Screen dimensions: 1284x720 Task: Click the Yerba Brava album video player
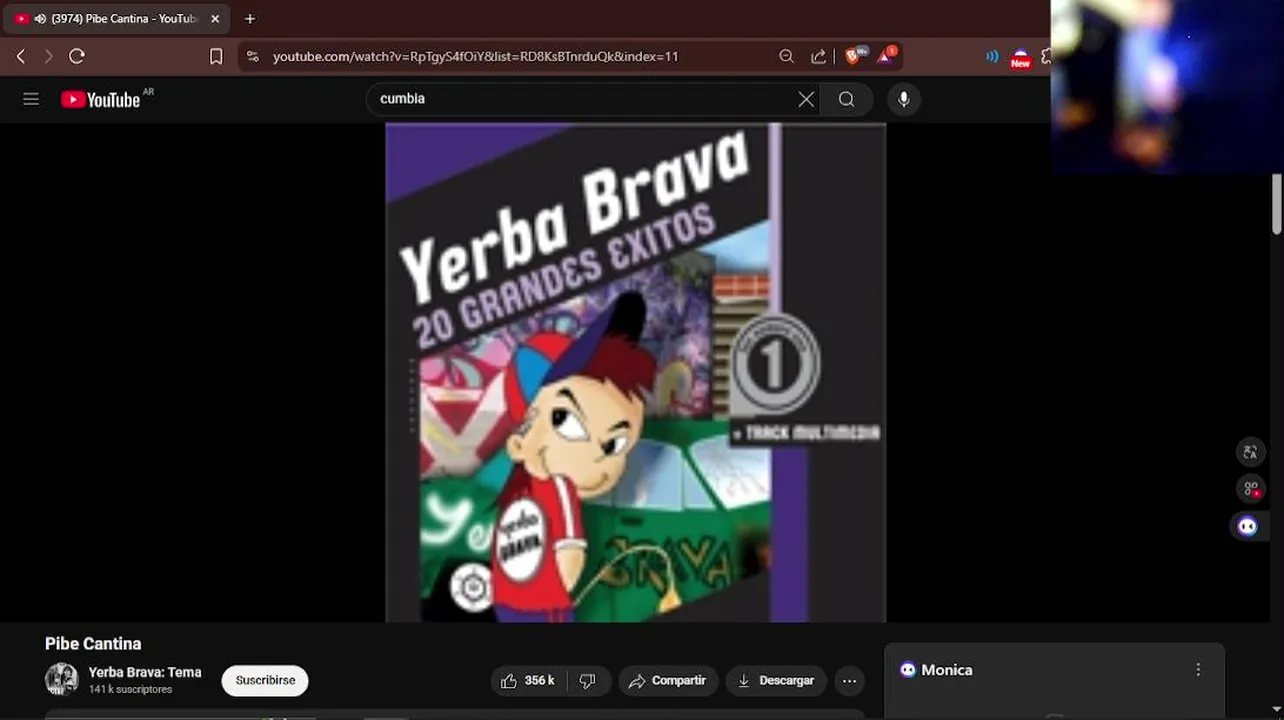click(635, 372)
